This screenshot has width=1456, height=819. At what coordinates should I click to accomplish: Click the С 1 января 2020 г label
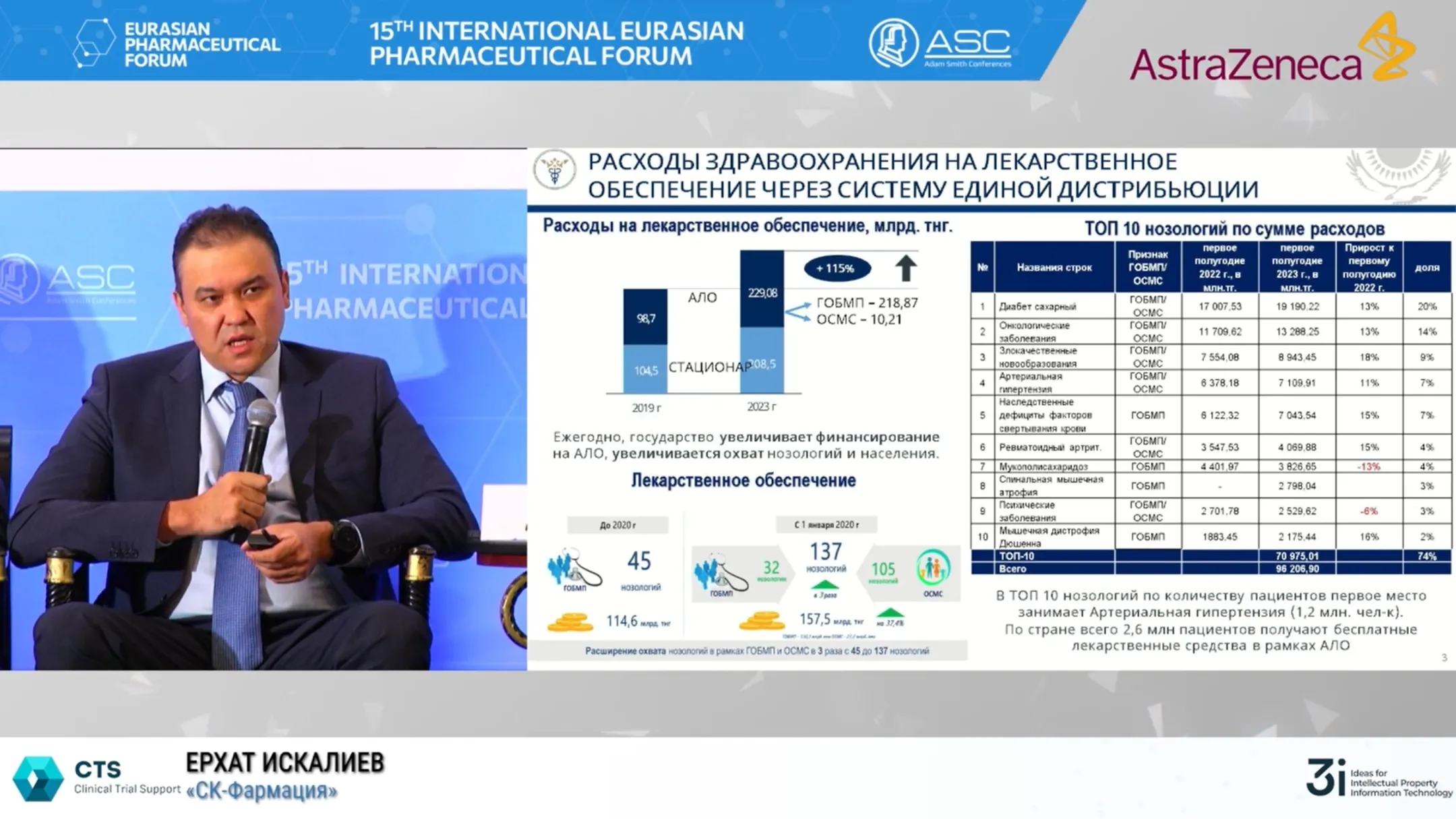point(826,524)
